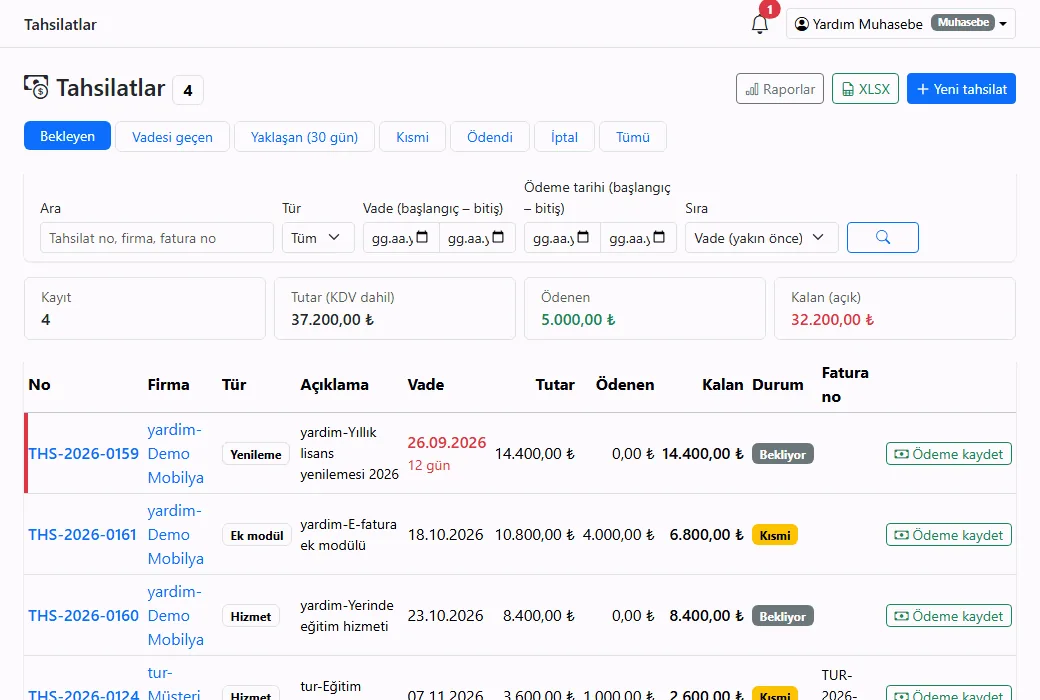The image size is (1040, 700).
Task: Open the Yardım Muhasebe user menu
Action: (x=901, y=24)
